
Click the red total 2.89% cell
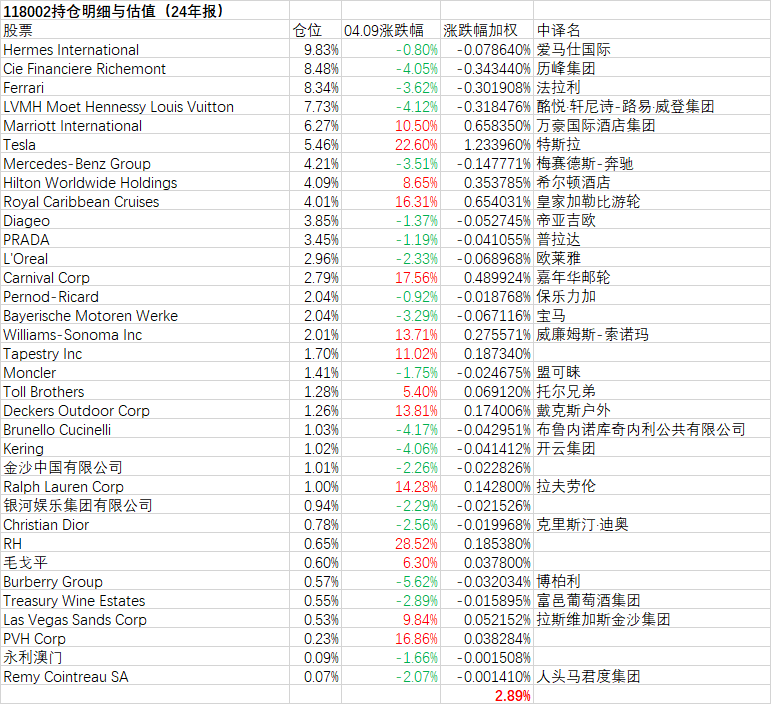(x=487, y=695)
